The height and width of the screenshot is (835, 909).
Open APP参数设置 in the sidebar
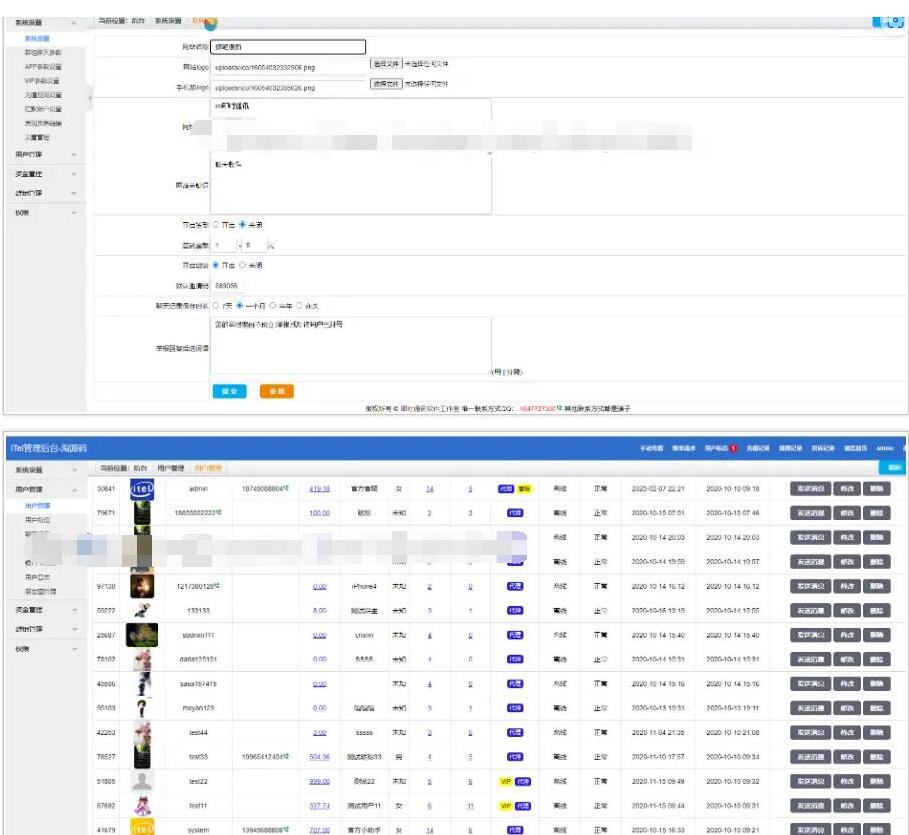pos(43,67)
